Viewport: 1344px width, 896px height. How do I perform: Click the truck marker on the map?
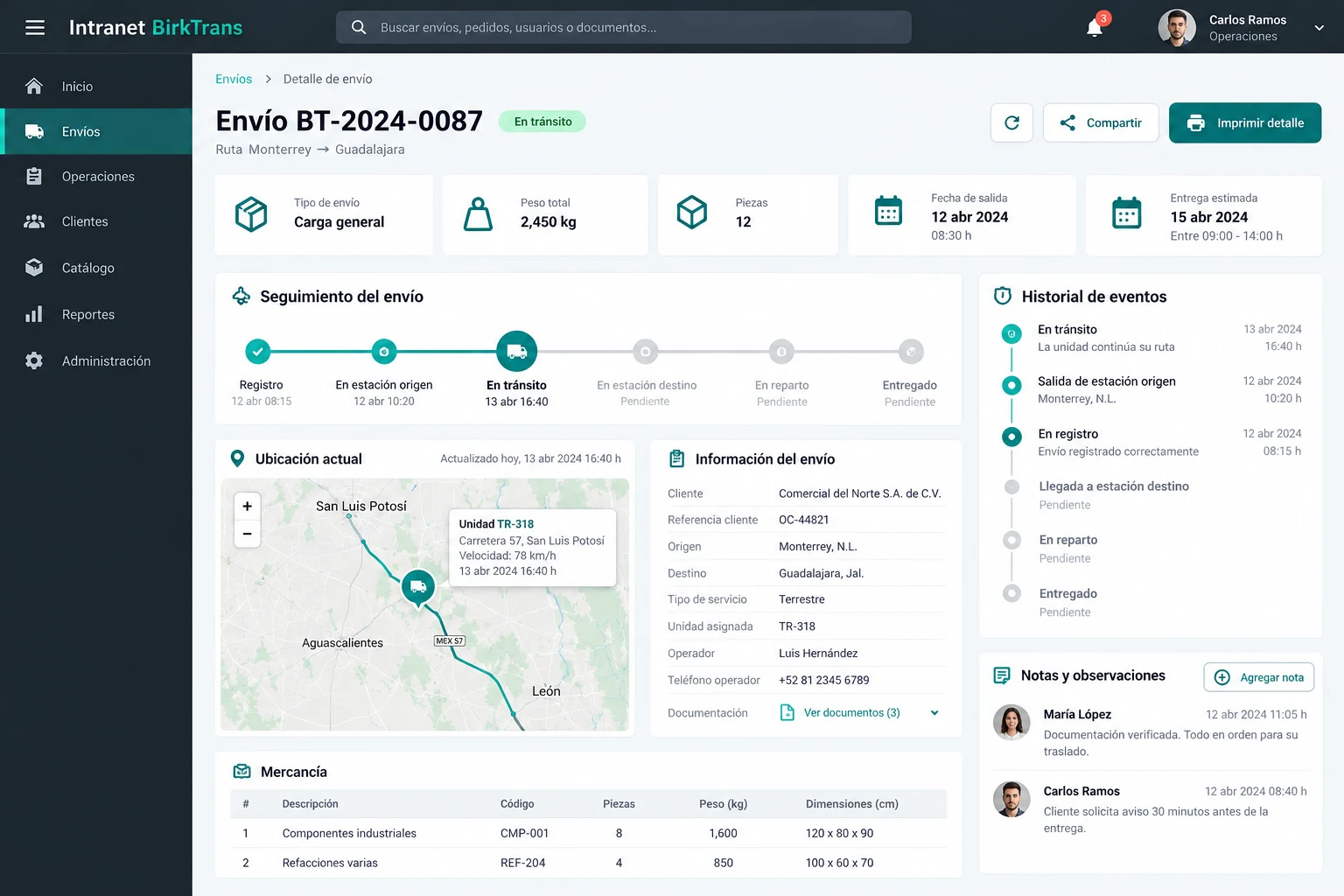click(418, 587)
